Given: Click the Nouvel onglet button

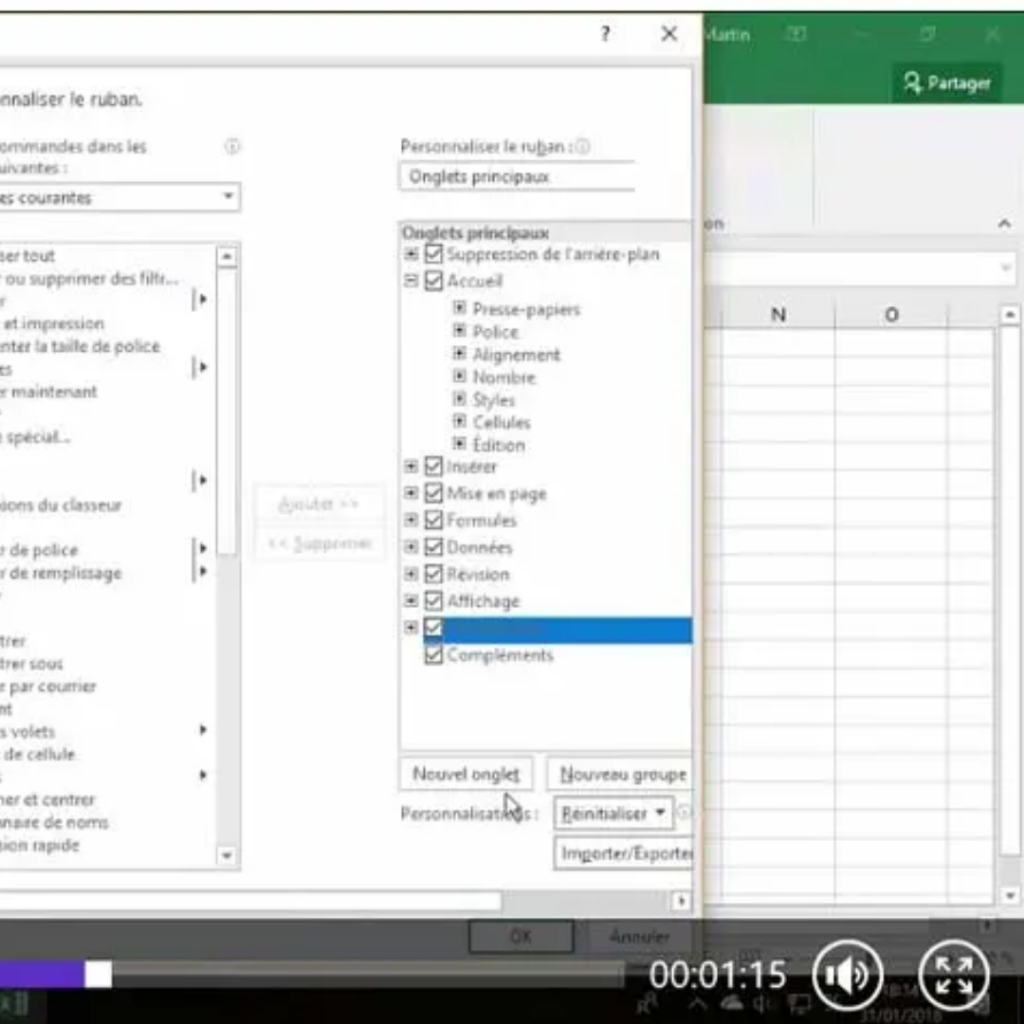Looking at the screenshot, I should tap(466, 774).
